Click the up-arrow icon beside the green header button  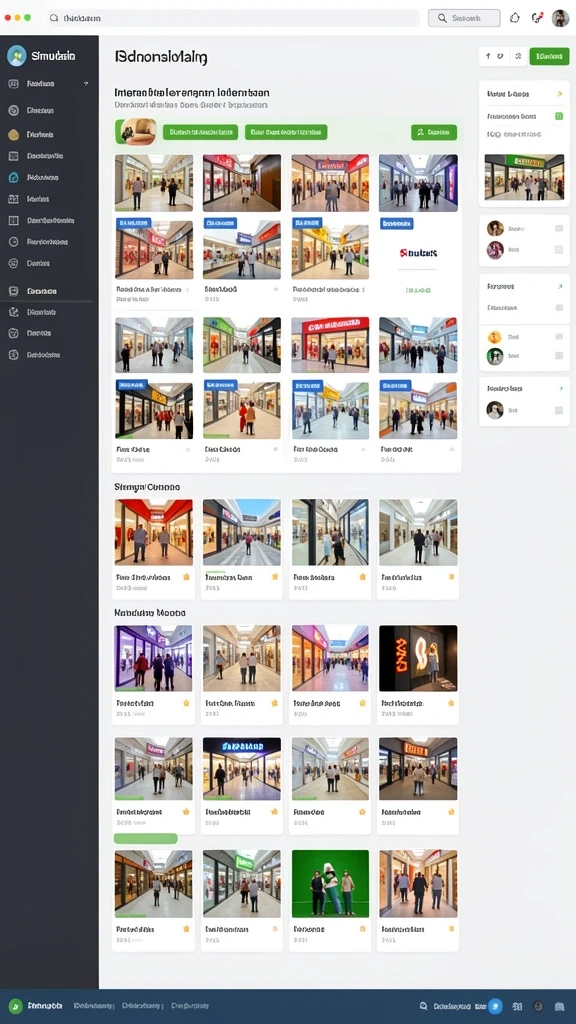[488, 56]
